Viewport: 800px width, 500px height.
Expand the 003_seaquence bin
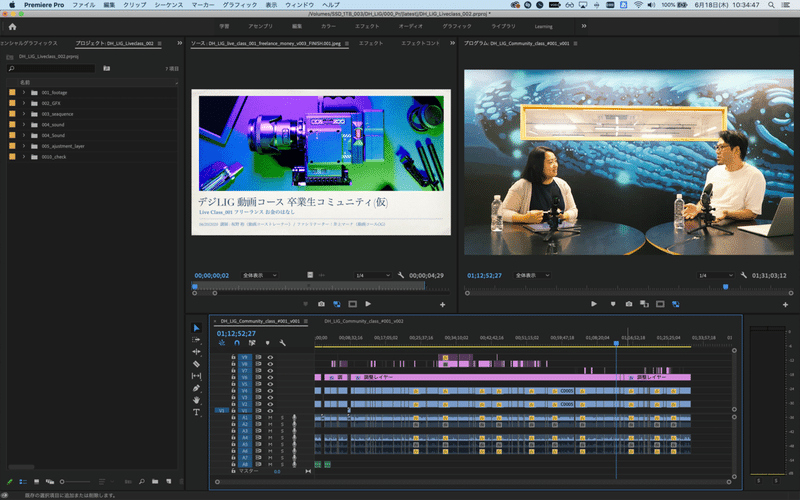(x=23, y=114)
